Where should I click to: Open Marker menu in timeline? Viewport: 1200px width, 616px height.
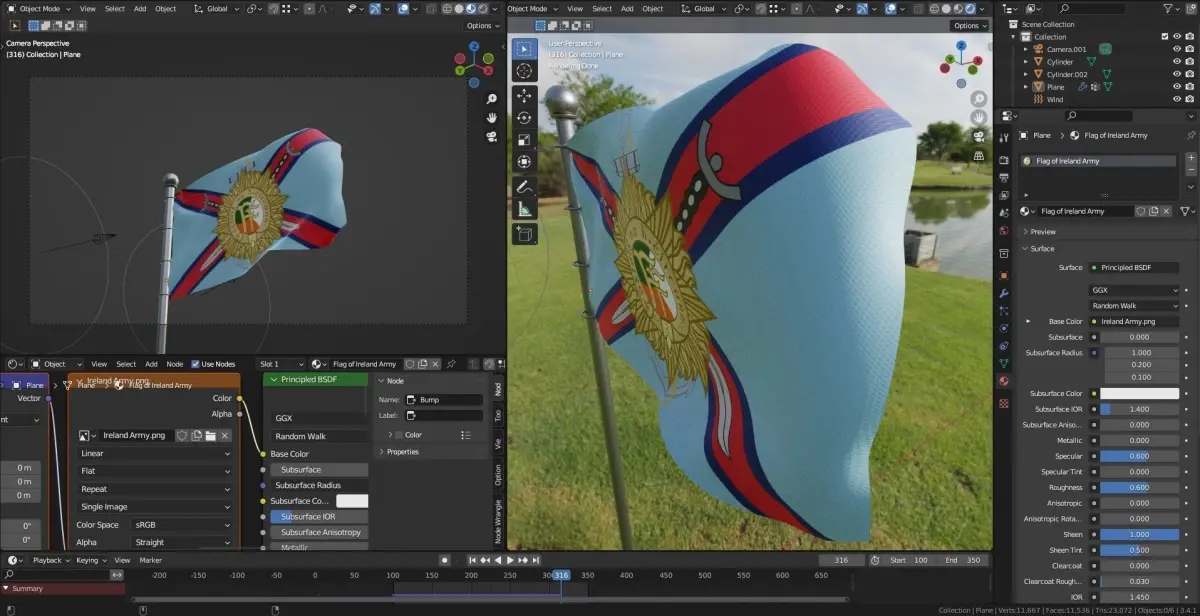pos(151,560)
